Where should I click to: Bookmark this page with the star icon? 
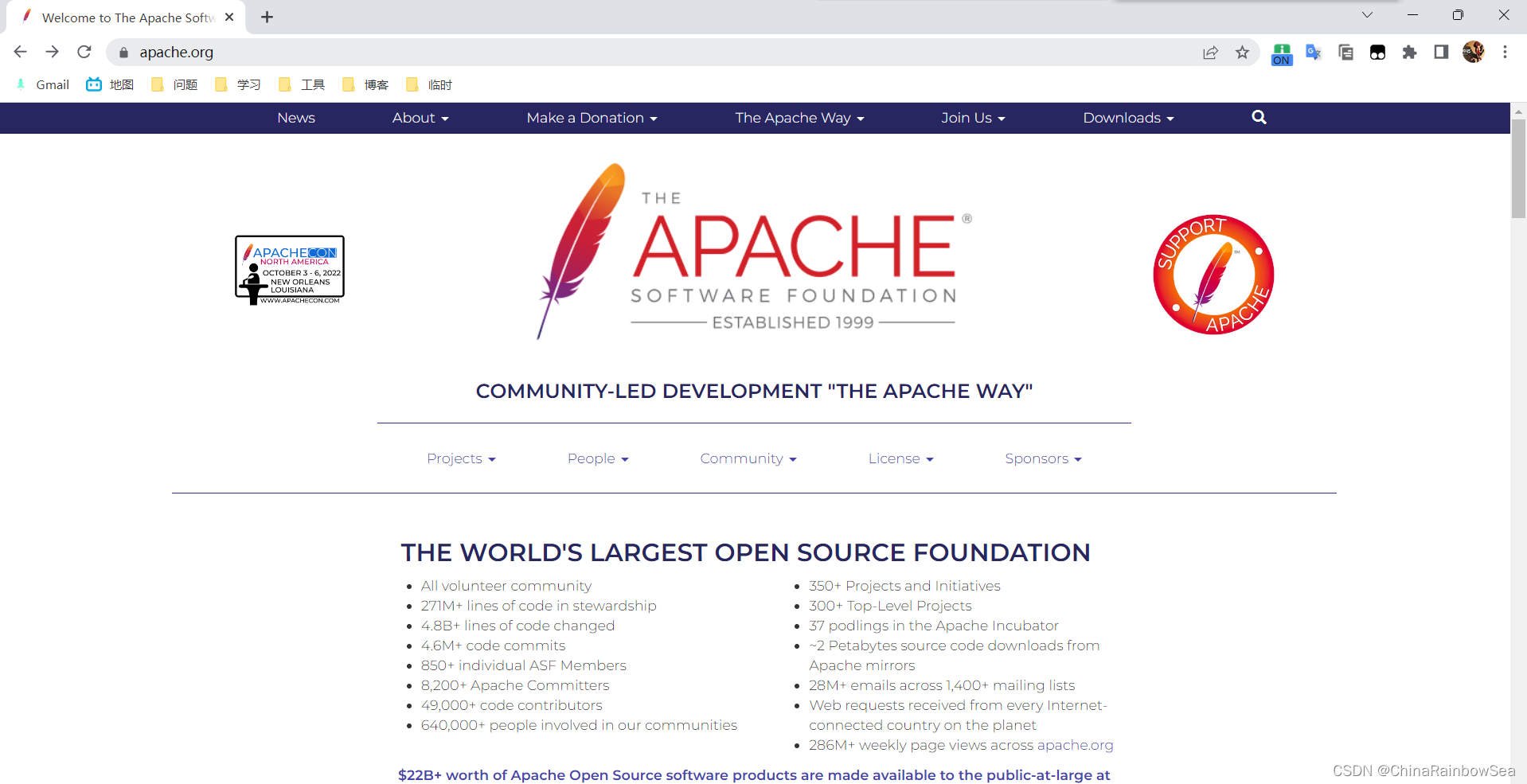pos(1242,53)
